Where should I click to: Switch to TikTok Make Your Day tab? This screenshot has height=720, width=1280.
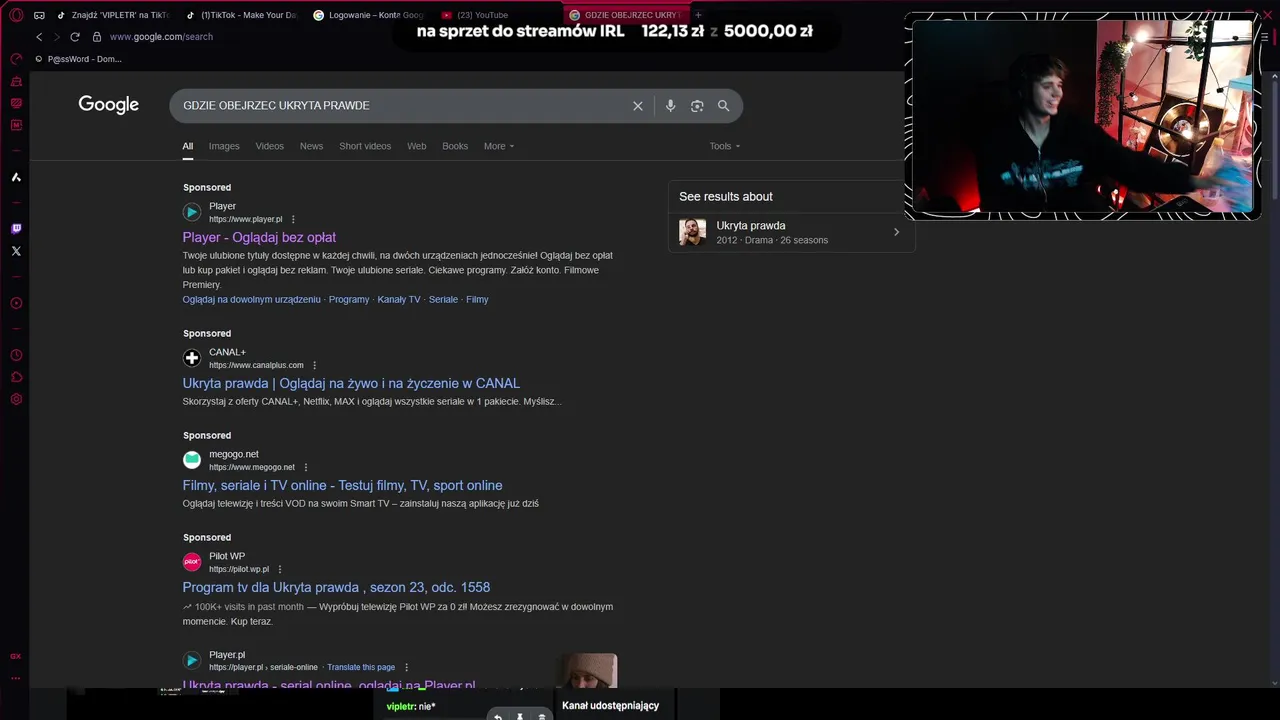[x=241, y=15]
